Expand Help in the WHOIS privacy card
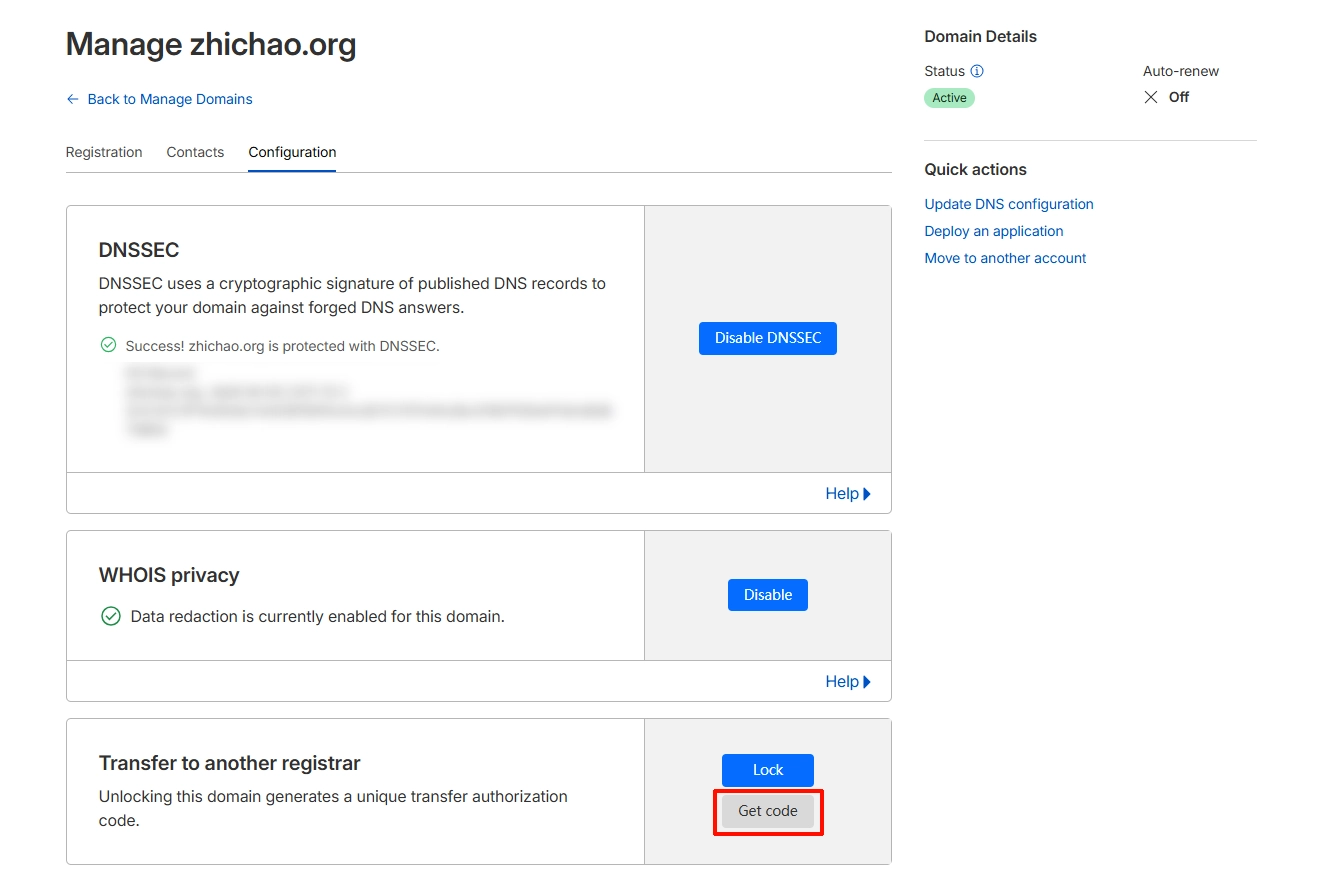This screenshot has width=1344, height=889. [847, 681]
